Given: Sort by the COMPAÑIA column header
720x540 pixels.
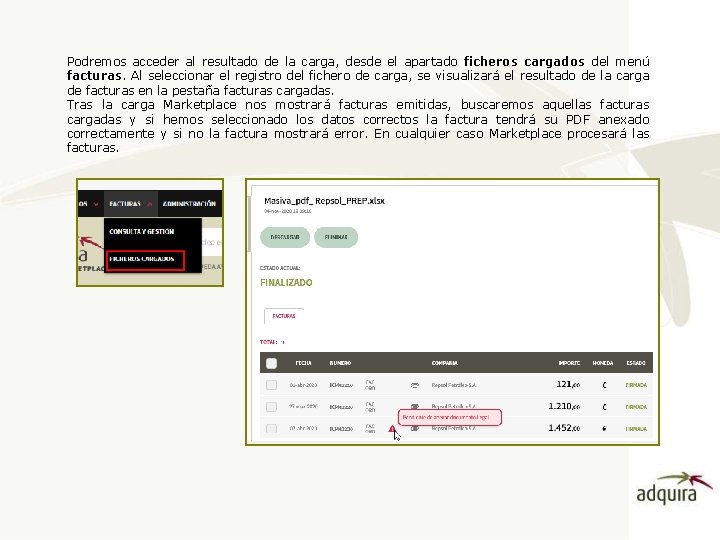Looking at the screenshot, I should click(444, 363).
